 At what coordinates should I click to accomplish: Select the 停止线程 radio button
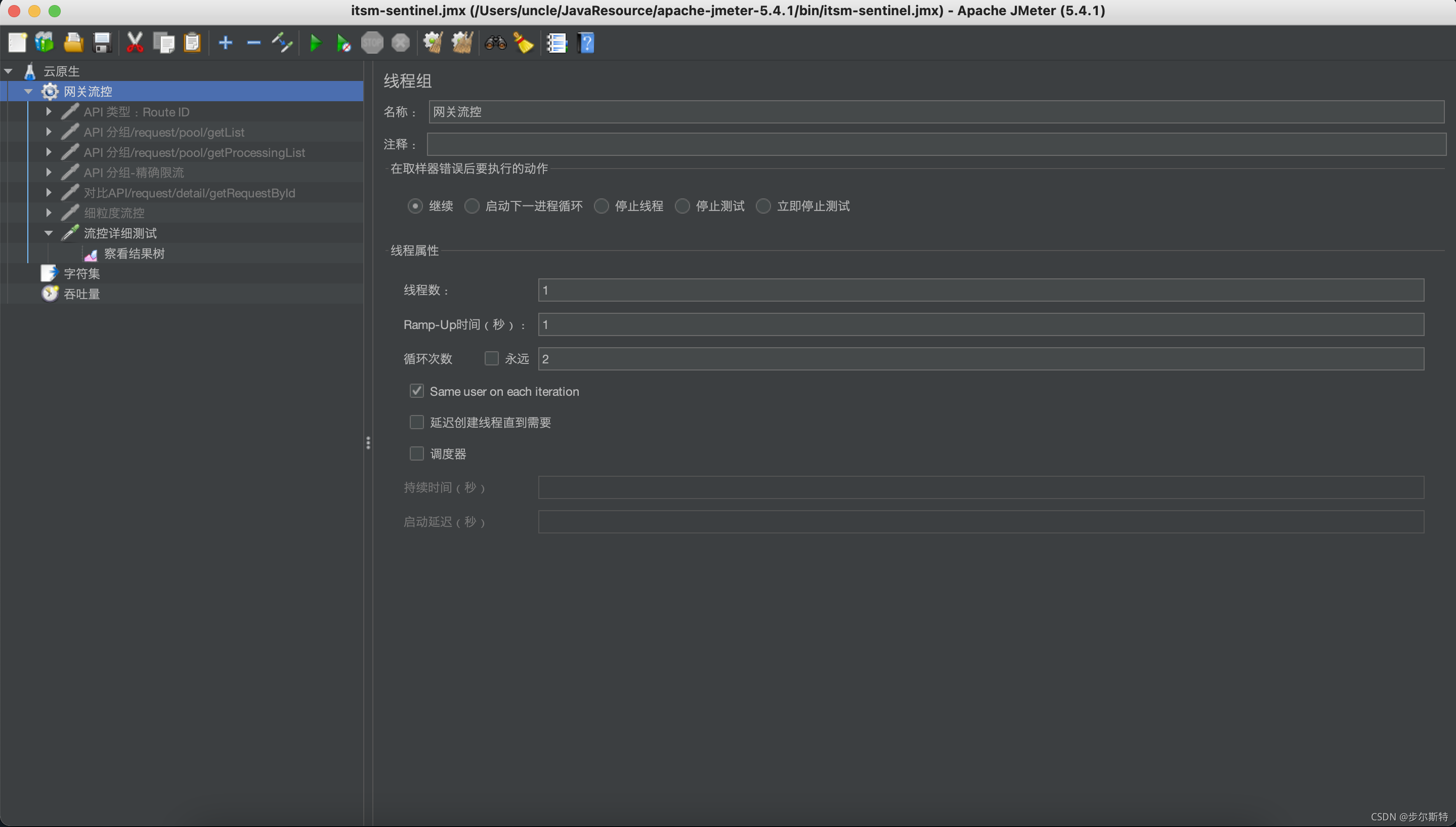(x=602, y=205)
